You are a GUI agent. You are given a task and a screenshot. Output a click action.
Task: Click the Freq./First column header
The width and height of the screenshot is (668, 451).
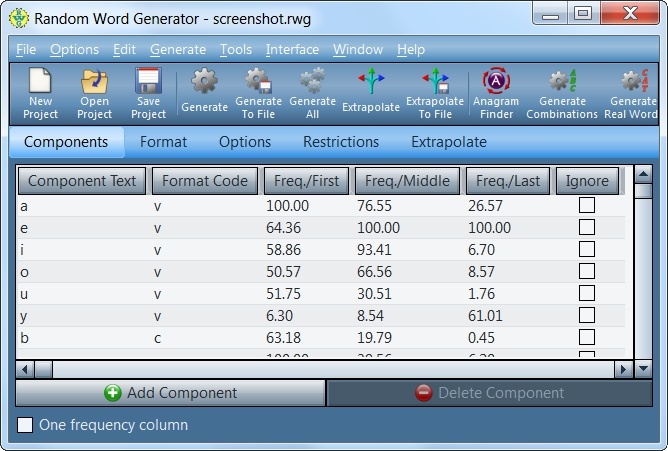306,181
